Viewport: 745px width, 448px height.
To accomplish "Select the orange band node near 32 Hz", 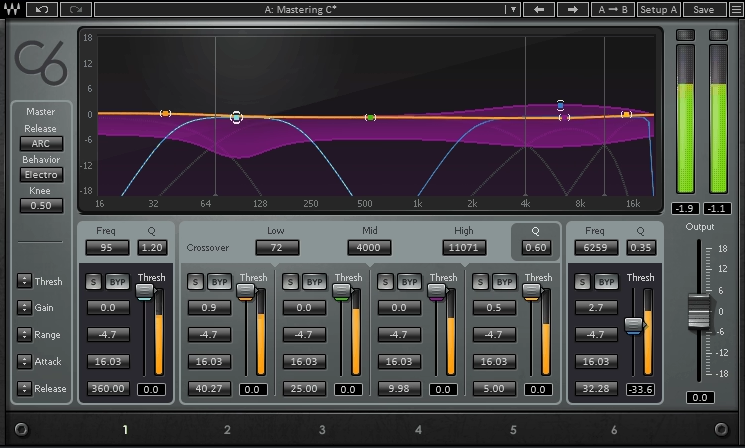I will (165, 113).
